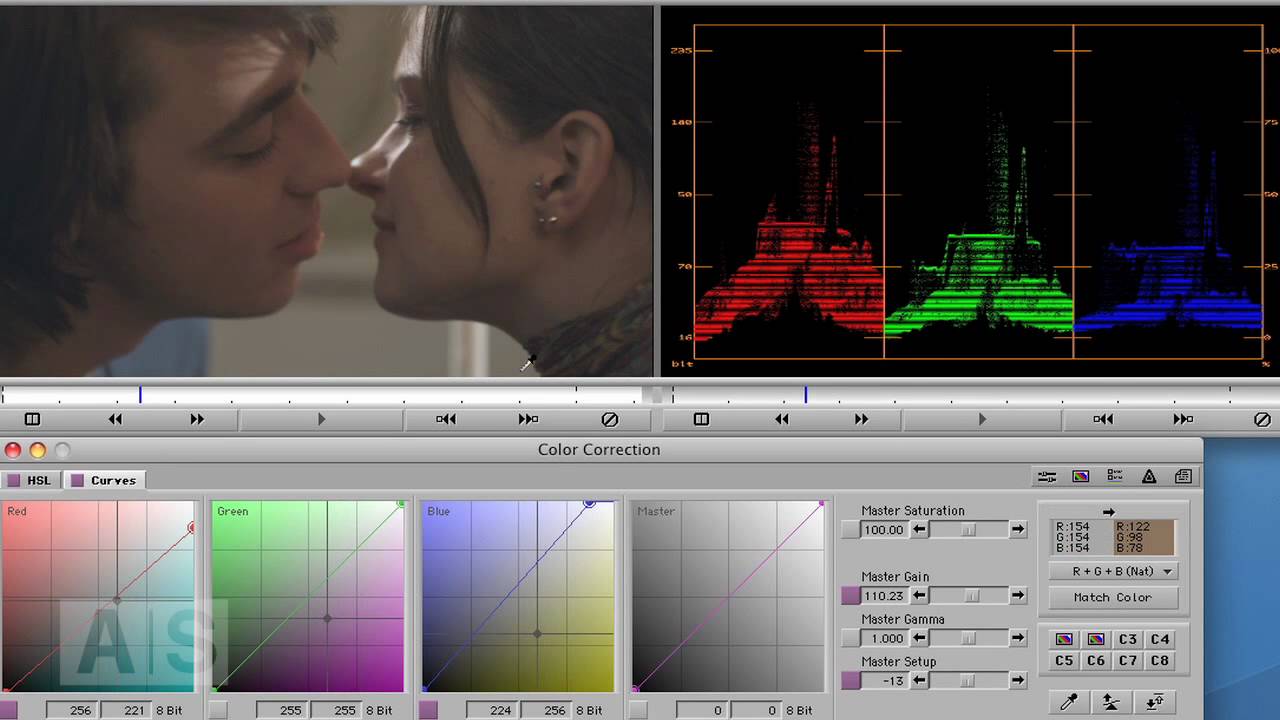Click remove effect icon under right monitor
This screenshot has height=720, width=1280.
coord(1262,419)
